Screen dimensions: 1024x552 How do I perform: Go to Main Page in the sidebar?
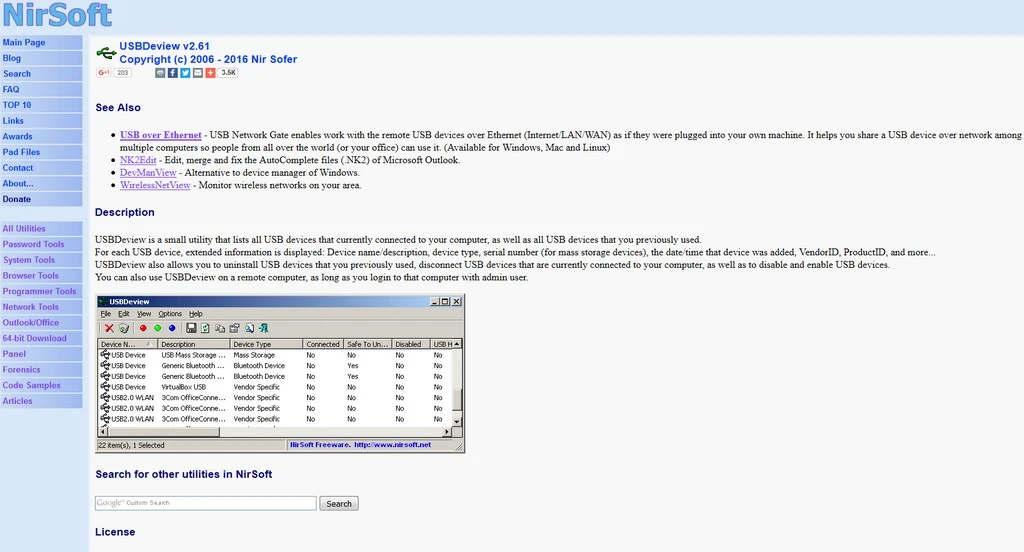click(41, 42)
